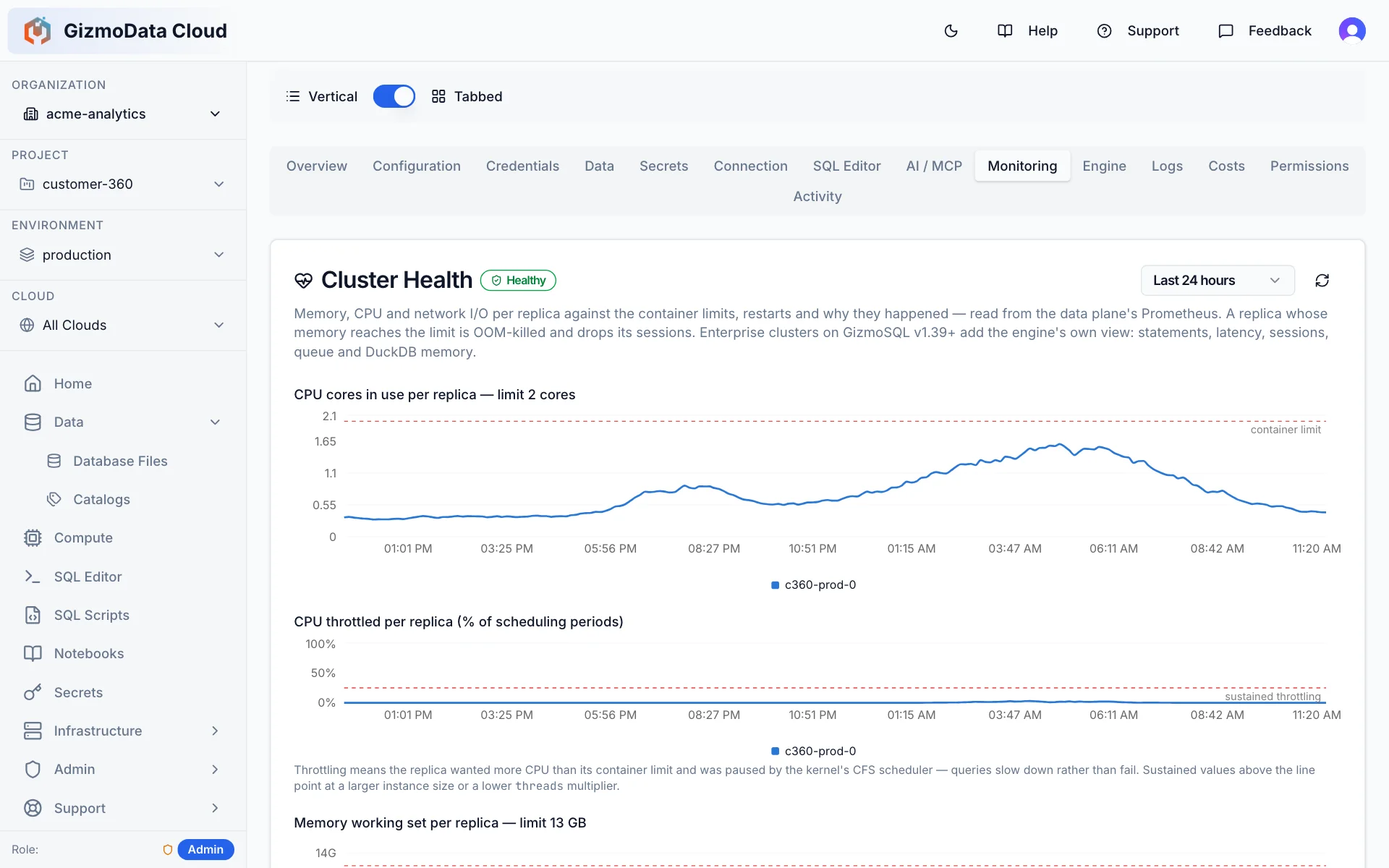Expand the Infrastructure sidebar section
Viewport: 1389px width, 868px height.
[123, 731]
